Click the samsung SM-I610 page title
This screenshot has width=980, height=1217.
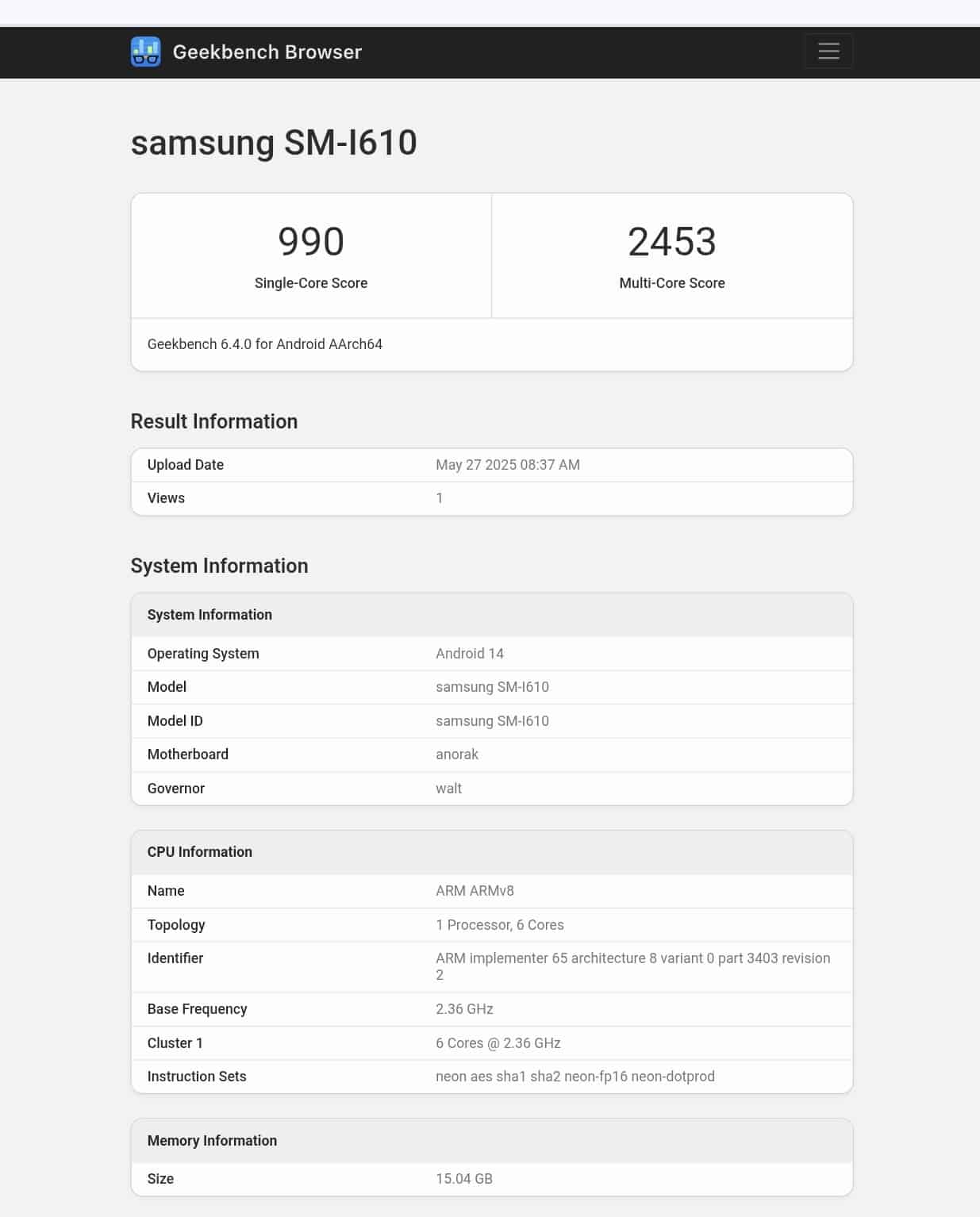click(274, 143)
